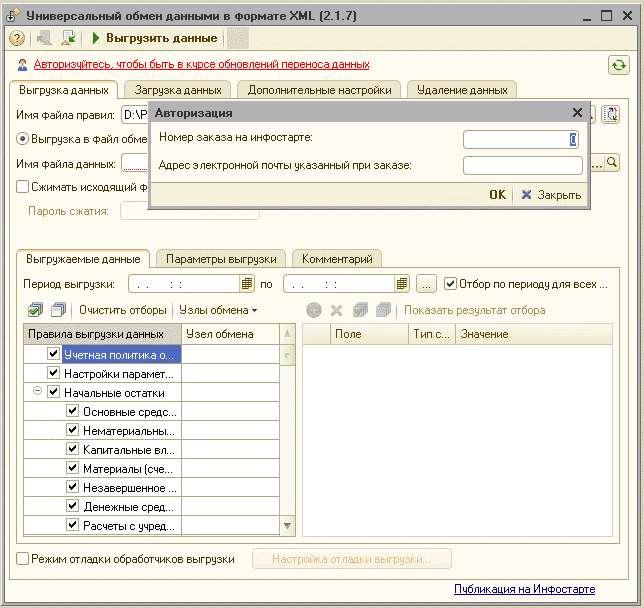644x608 pixels.
Task: Uncheck Настройки парамет... rule checkbox
Action: (53, 373)
